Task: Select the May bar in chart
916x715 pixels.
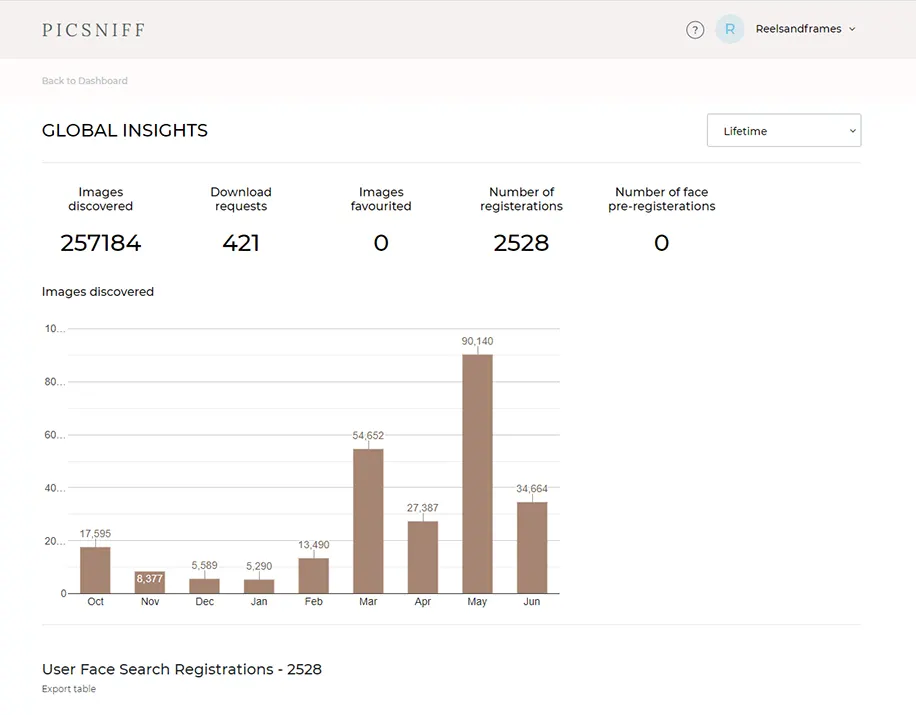Action: point(477,474)
